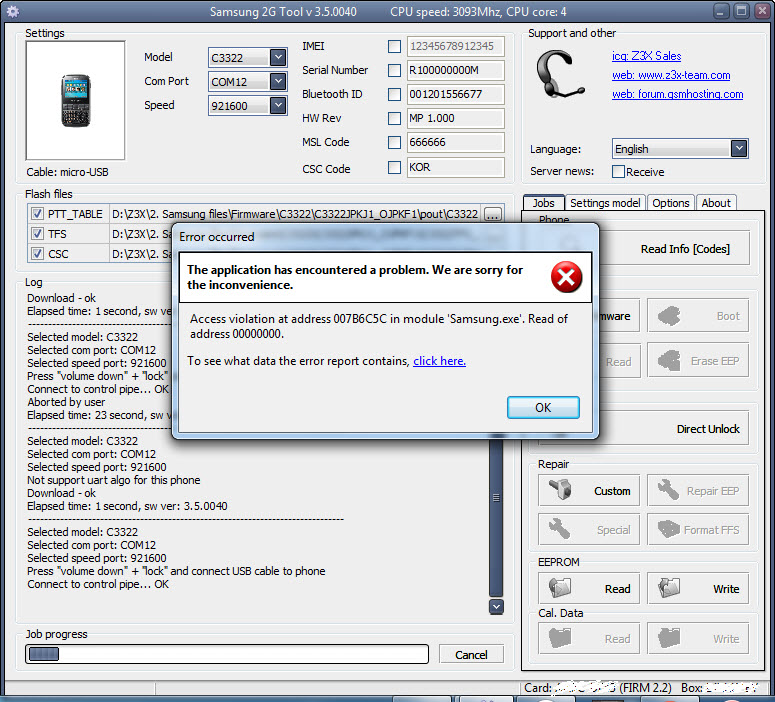Click log line 'Not support uart algo for this phone'

coord(114,480)
